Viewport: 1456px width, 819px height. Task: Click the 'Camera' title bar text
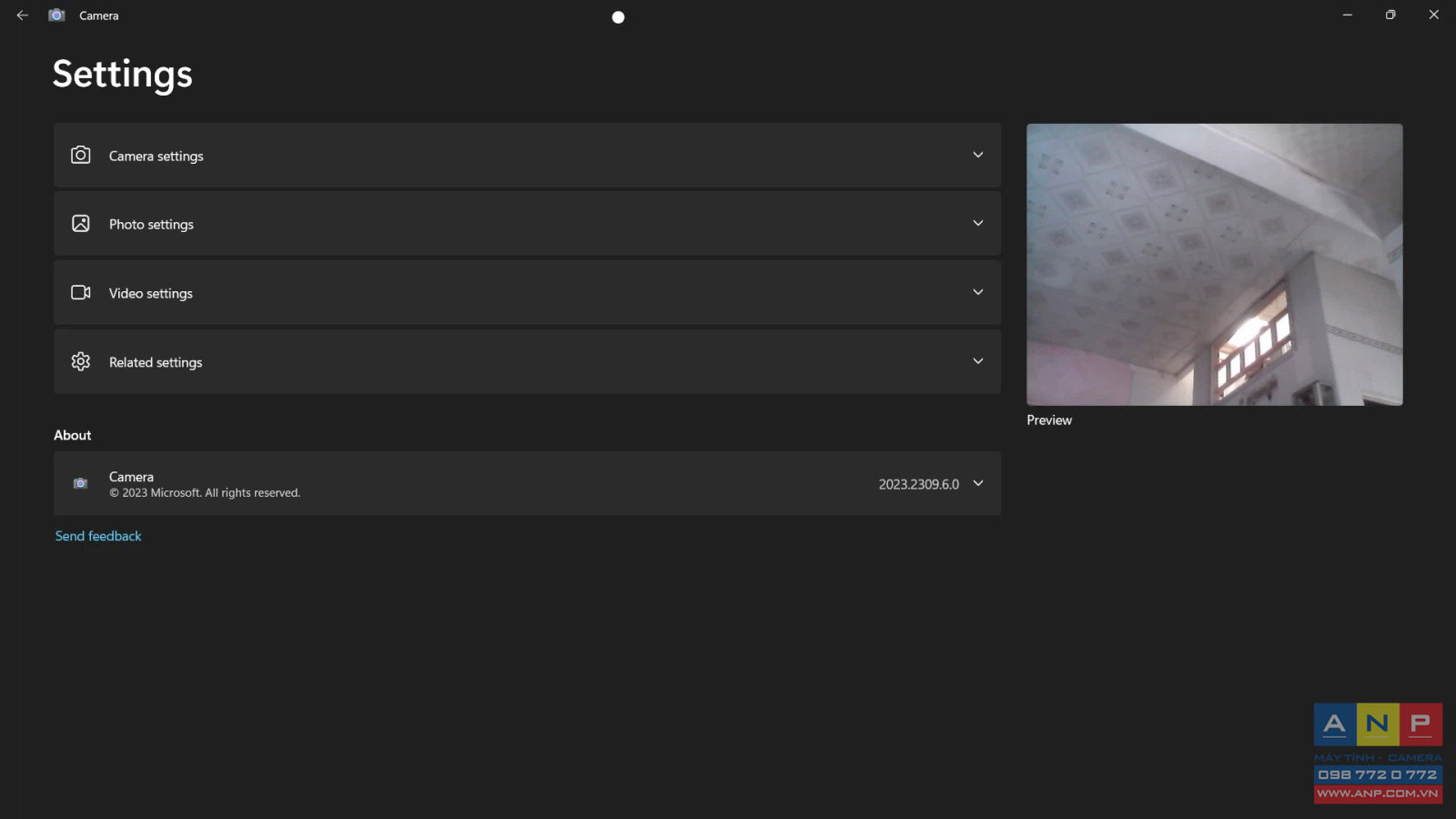[99, 15]
